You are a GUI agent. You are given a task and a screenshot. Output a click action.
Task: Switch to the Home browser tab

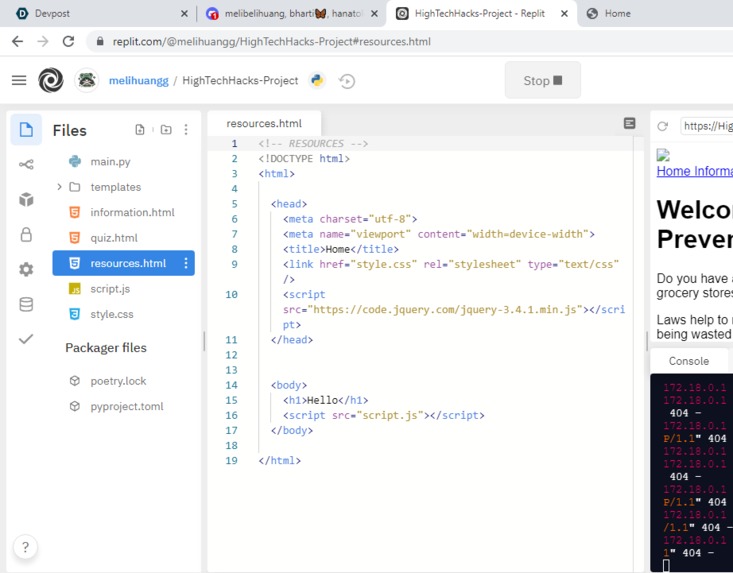[654, 14]
